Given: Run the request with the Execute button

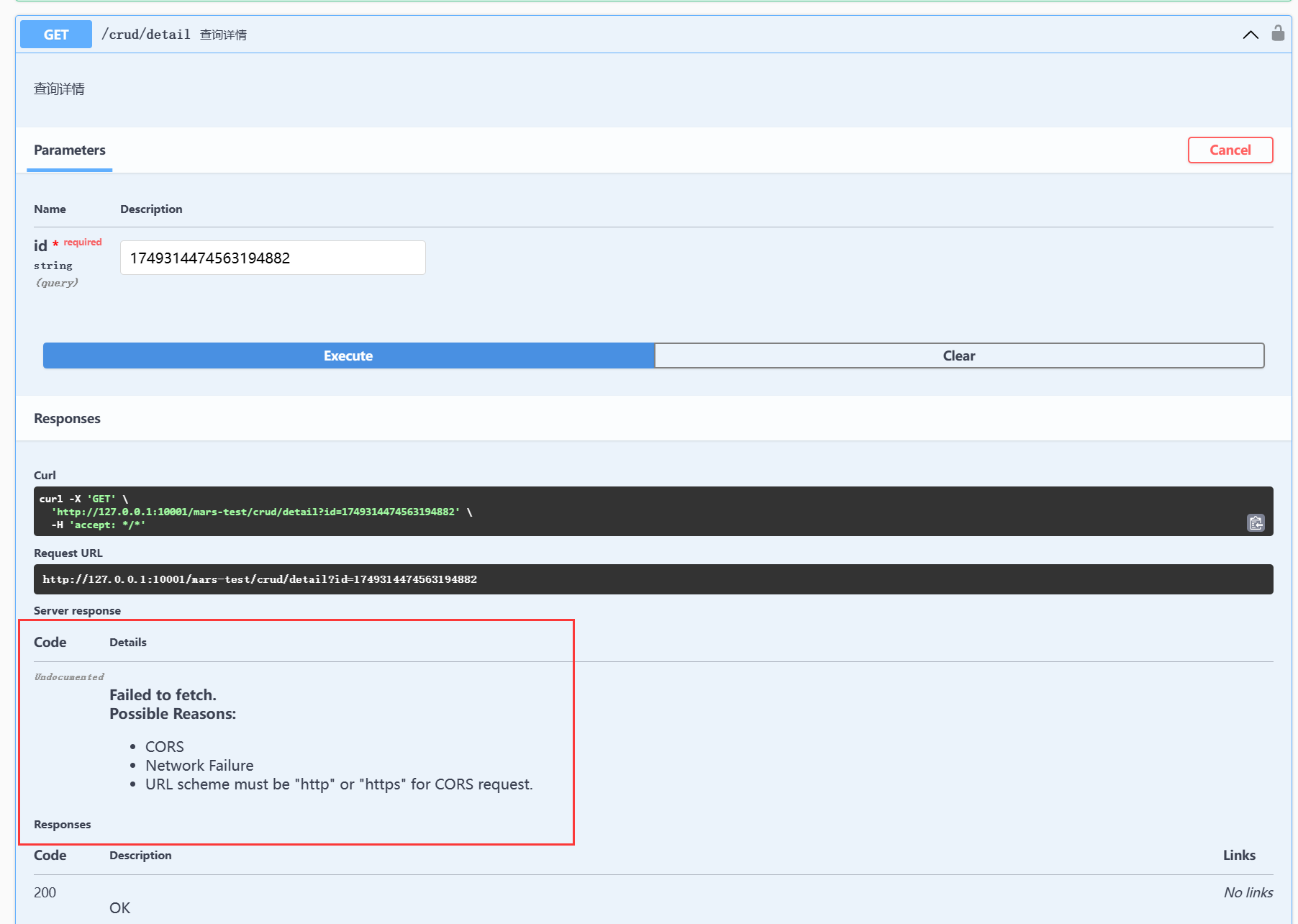Looking at the screenshot, I should [x=348, y=355].
